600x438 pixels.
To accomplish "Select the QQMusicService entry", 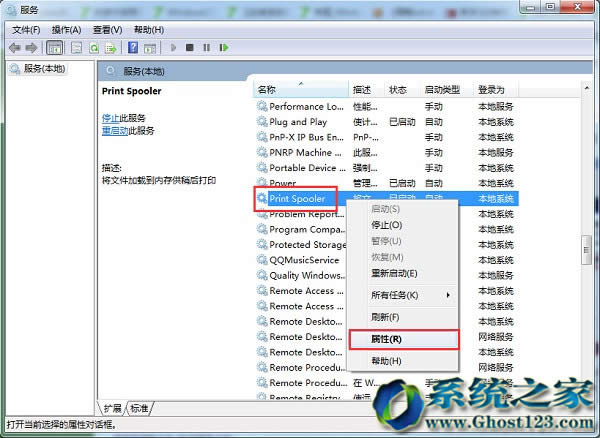I will click(300, 260).
